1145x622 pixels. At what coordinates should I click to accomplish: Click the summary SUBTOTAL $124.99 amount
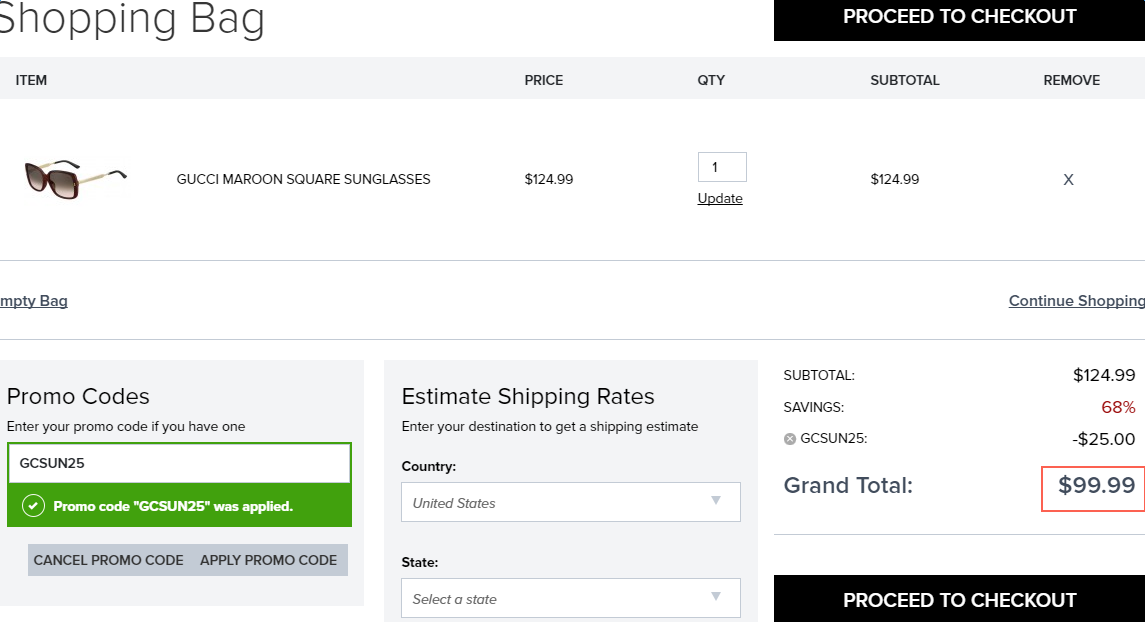click(1104, 375)
